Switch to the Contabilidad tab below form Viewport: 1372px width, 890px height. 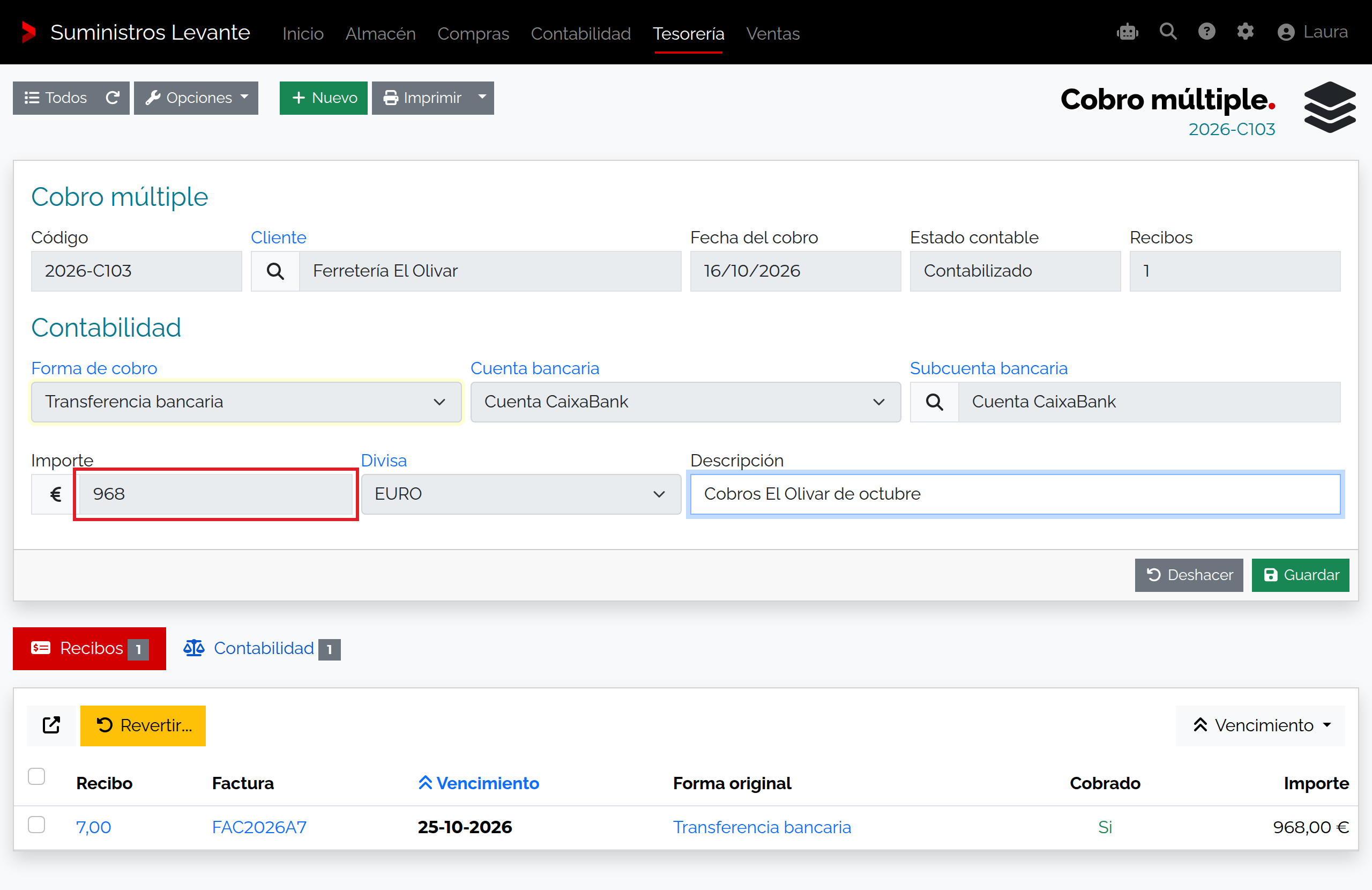pyautogui.click(x=262, y=648)
